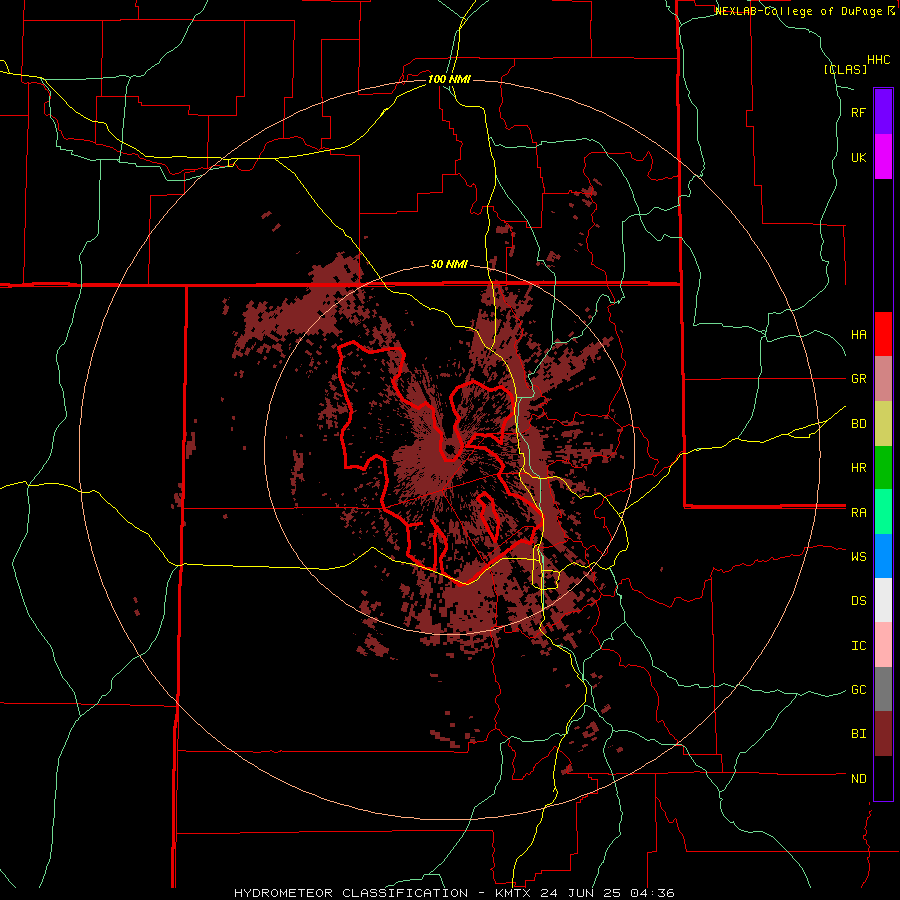Click the RF legend label
Image resolution: width=900 pixels, height=900 pixels.
pos(858,112)
